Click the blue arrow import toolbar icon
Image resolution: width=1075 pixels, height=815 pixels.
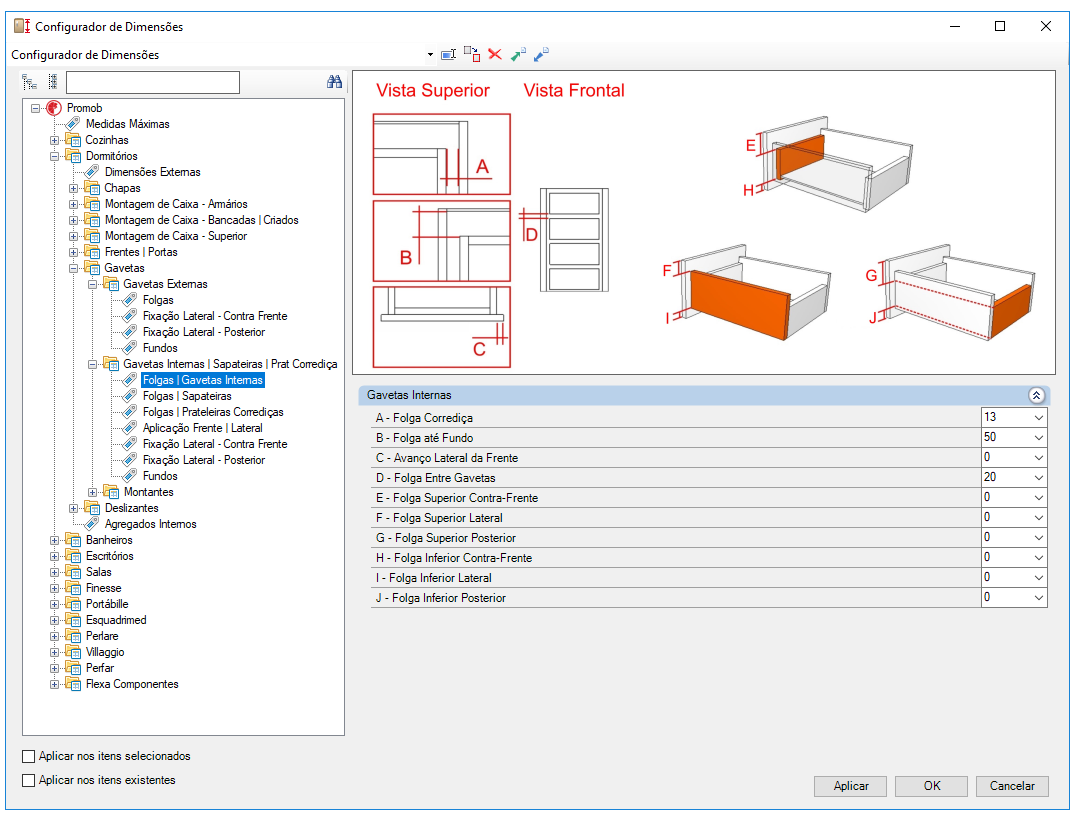541,54
